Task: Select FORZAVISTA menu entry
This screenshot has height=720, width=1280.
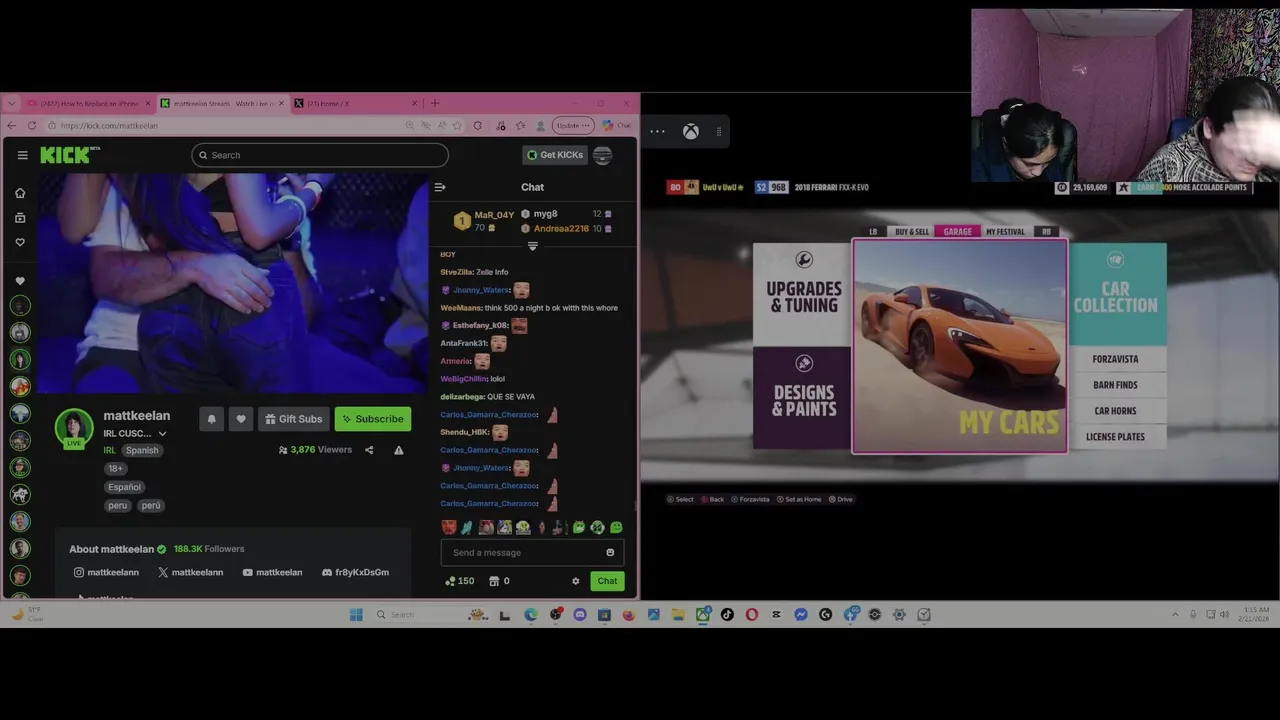Action: [x=1116, y=359]
